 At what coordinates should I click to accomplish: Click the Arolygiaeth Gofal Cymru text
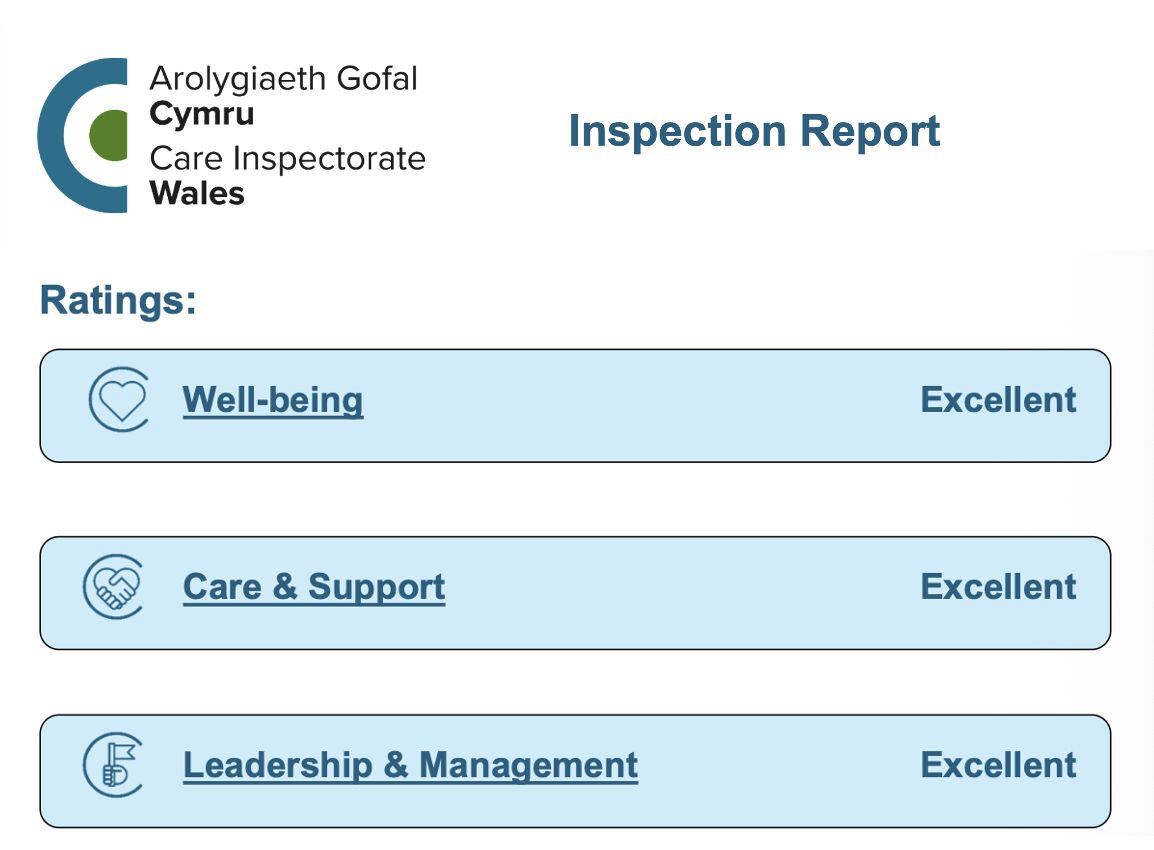pyautogui.click(x=283, y=96)
